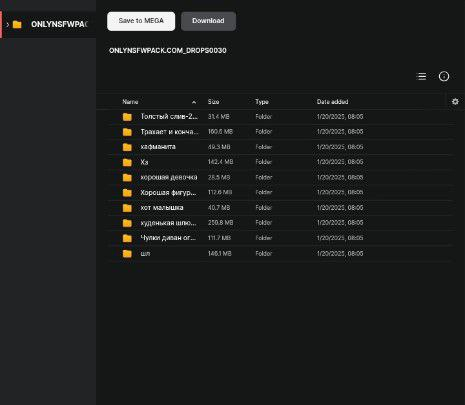Image resolution: width=465 pixels, height=405 pixels.
Task: Click the folder icon beside the 142.4 MB entry
Action: (x=127, y=162)
